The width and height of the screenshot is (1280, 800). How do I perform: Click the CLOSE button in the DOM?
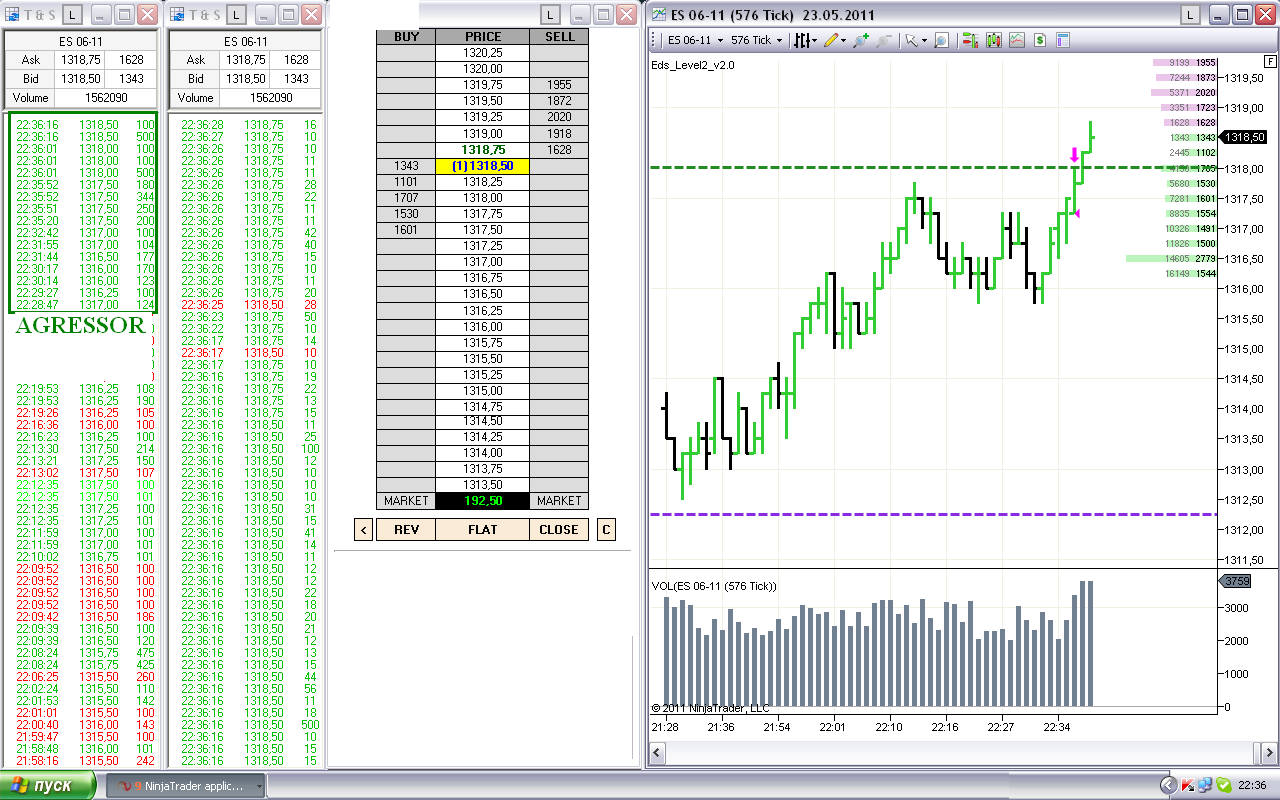click(x=559, y=530)
